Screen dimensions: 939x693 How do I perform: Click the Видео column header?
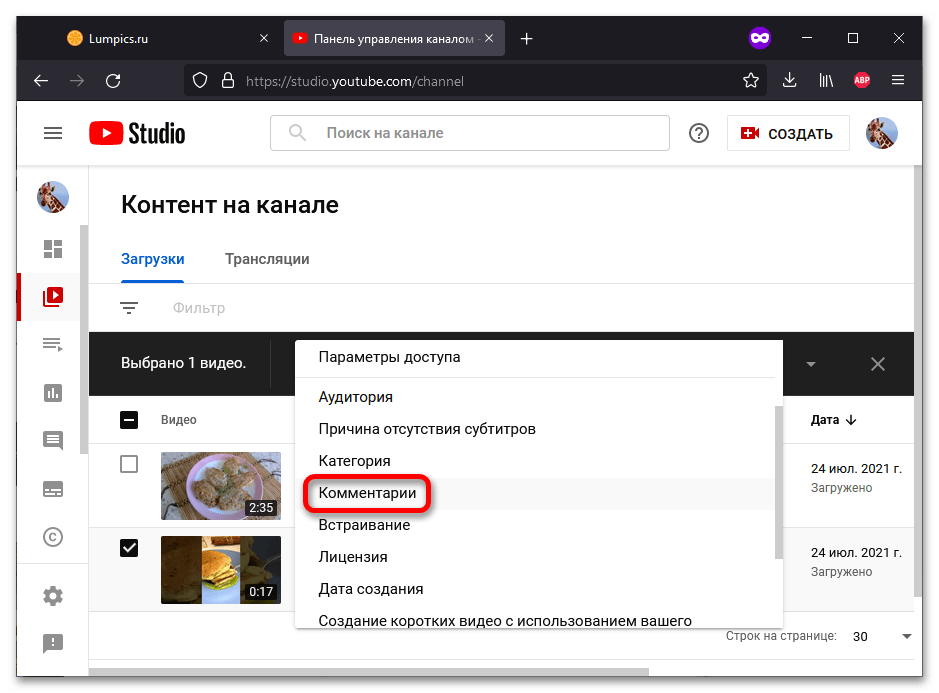point(178,420)
